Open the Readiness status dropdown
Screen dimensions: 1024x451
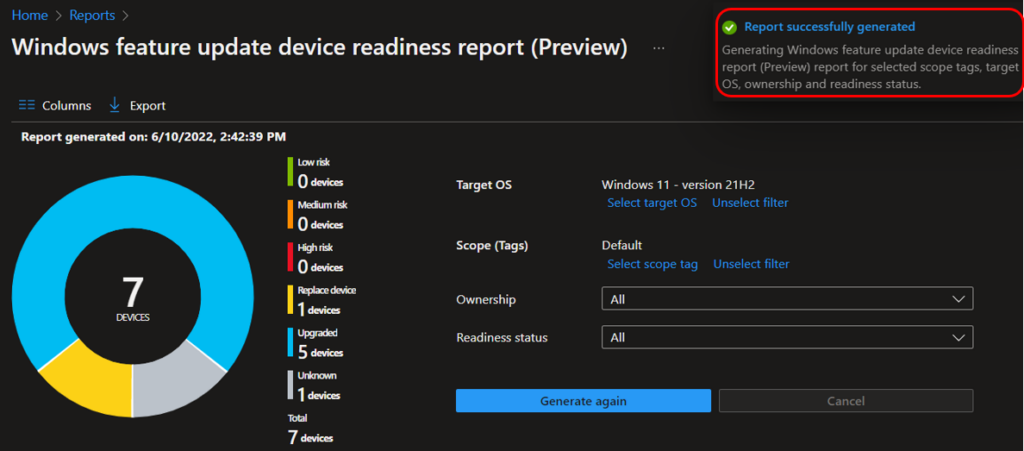coord(787,337)
